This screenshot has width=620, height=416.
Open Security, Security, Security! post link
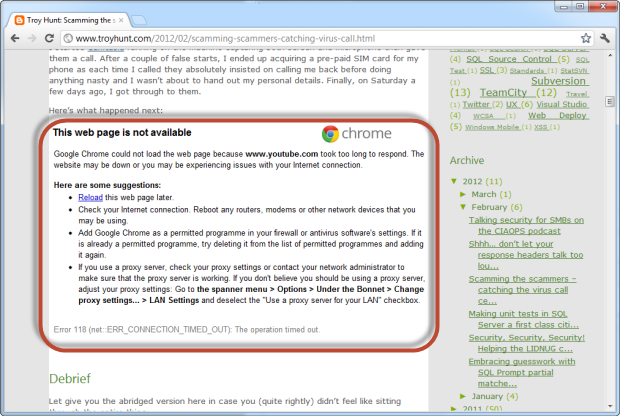527,343
